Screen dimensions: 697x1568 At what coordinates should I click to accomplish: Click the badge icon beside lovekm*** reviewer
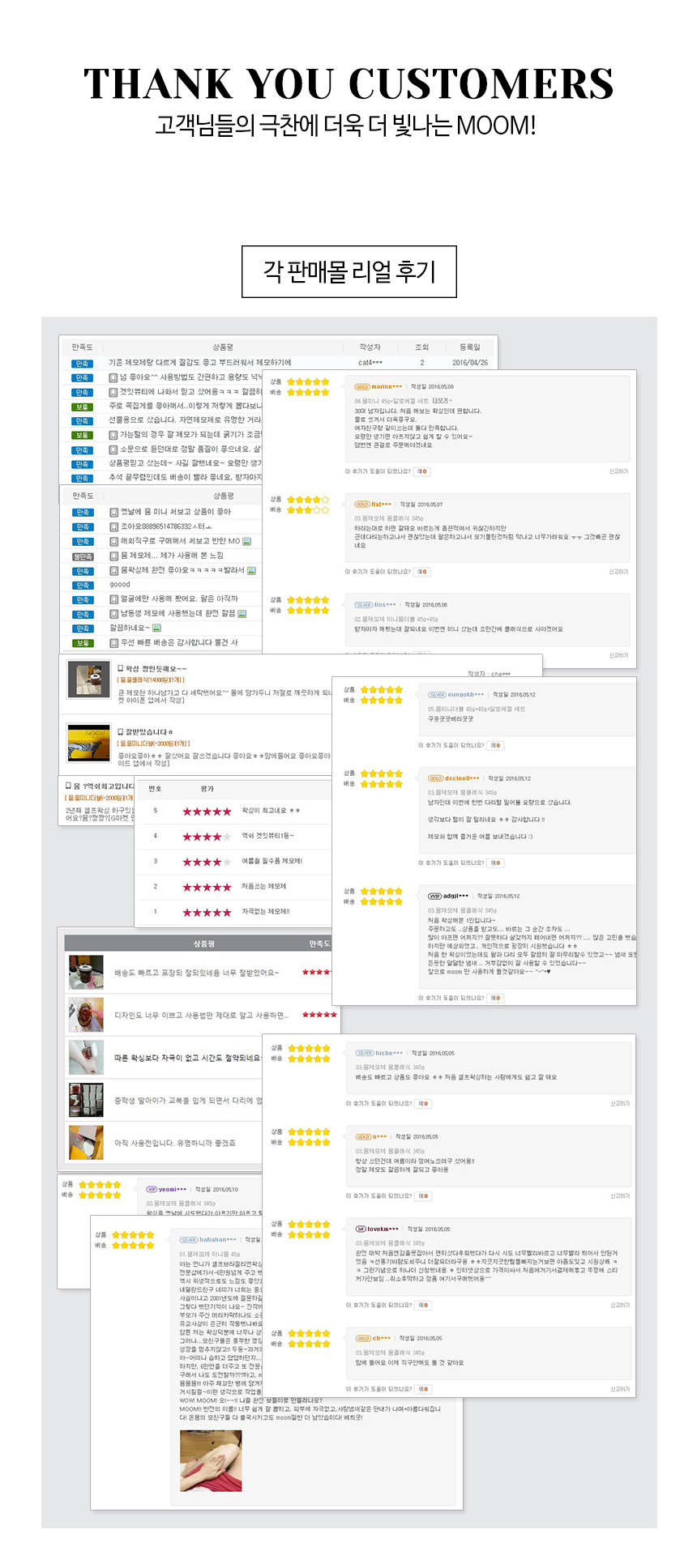click(x=361, y=1229)
